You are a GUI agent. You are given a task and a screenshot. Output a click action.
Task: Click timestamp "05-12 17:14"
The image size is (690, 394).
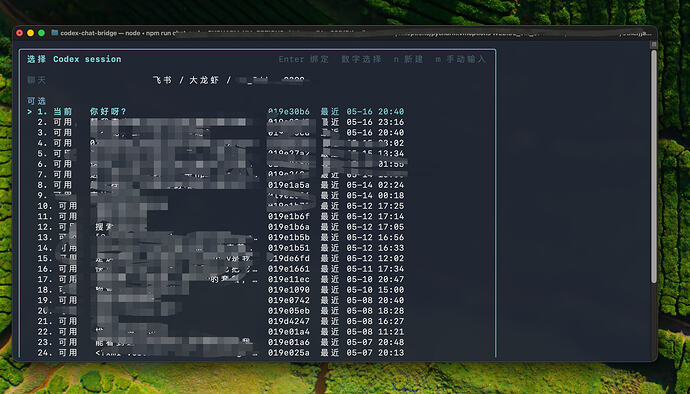(x=375, y=217)
